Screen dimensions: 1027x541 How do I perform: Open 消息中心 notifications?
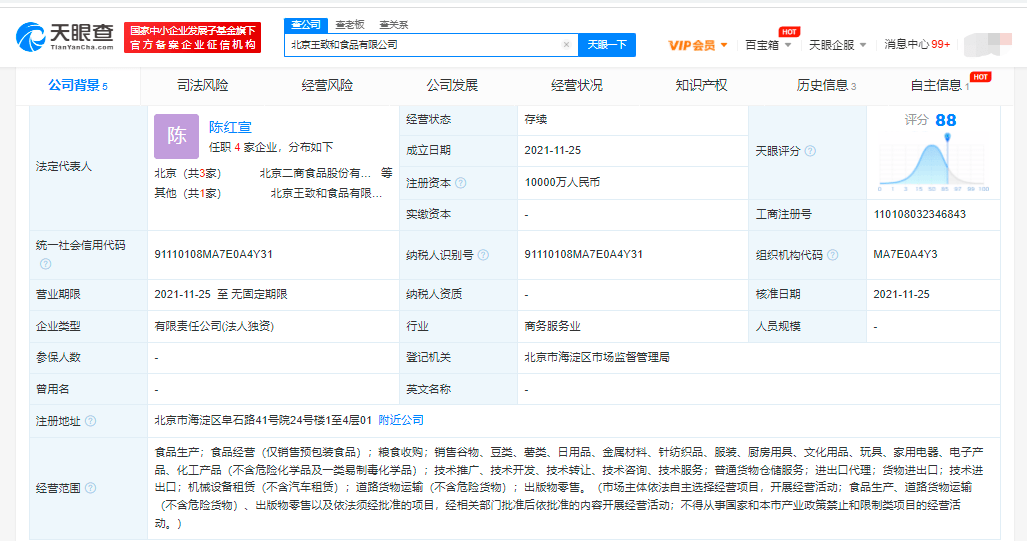917,45
